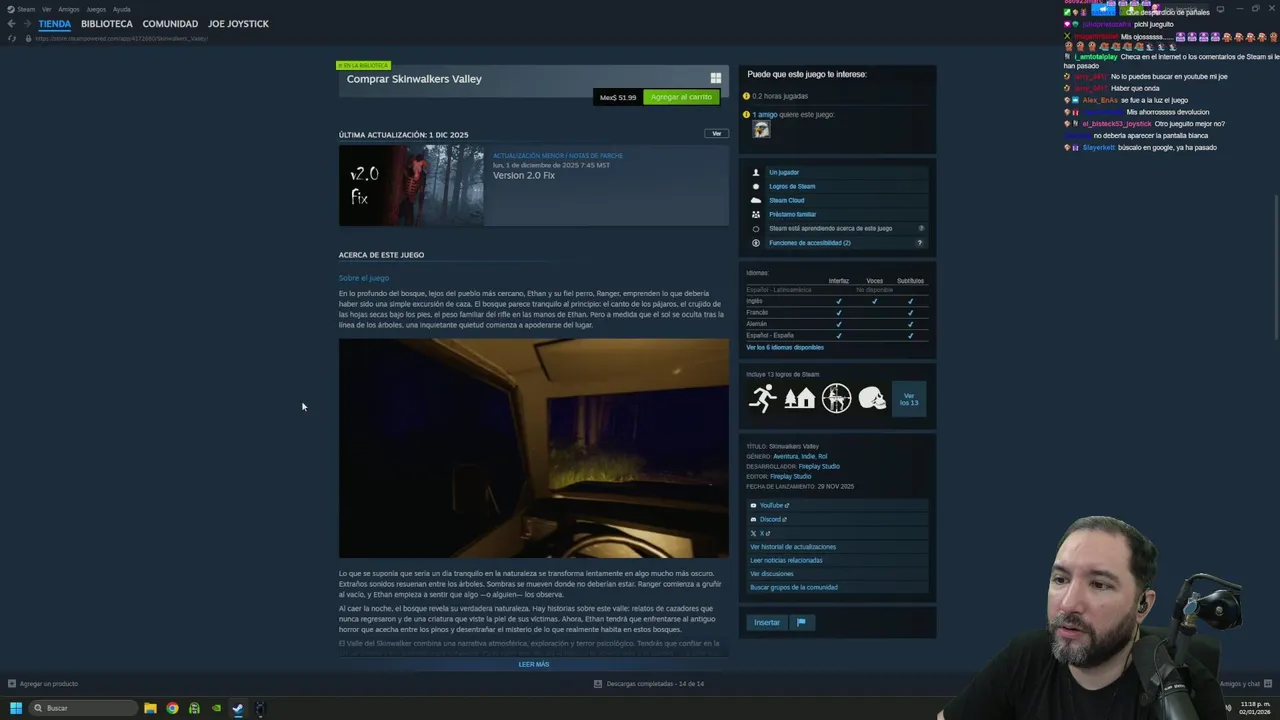
Task: Open the Ayuda menu
Action: click(x=121, y=9)
